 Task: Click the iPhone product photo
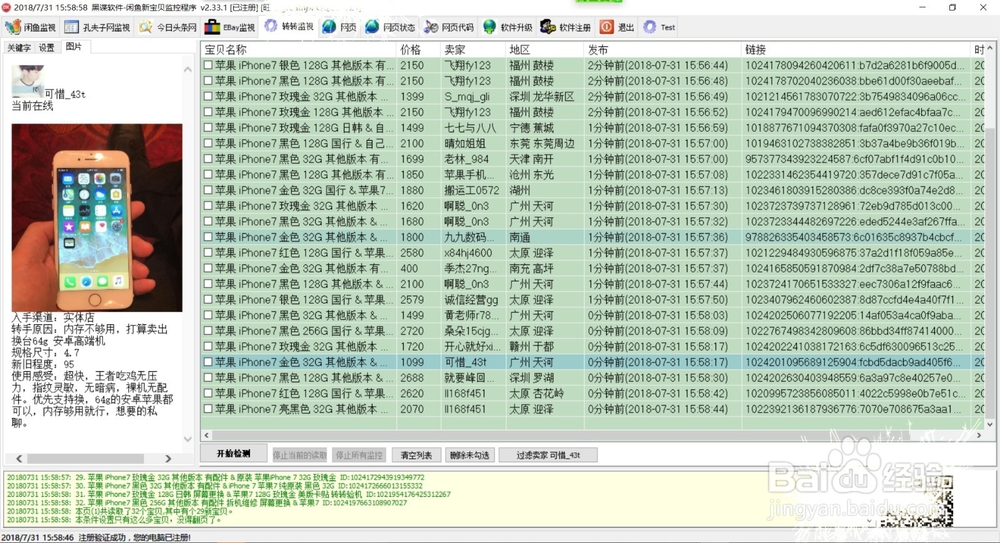click(x=97, y=218)
